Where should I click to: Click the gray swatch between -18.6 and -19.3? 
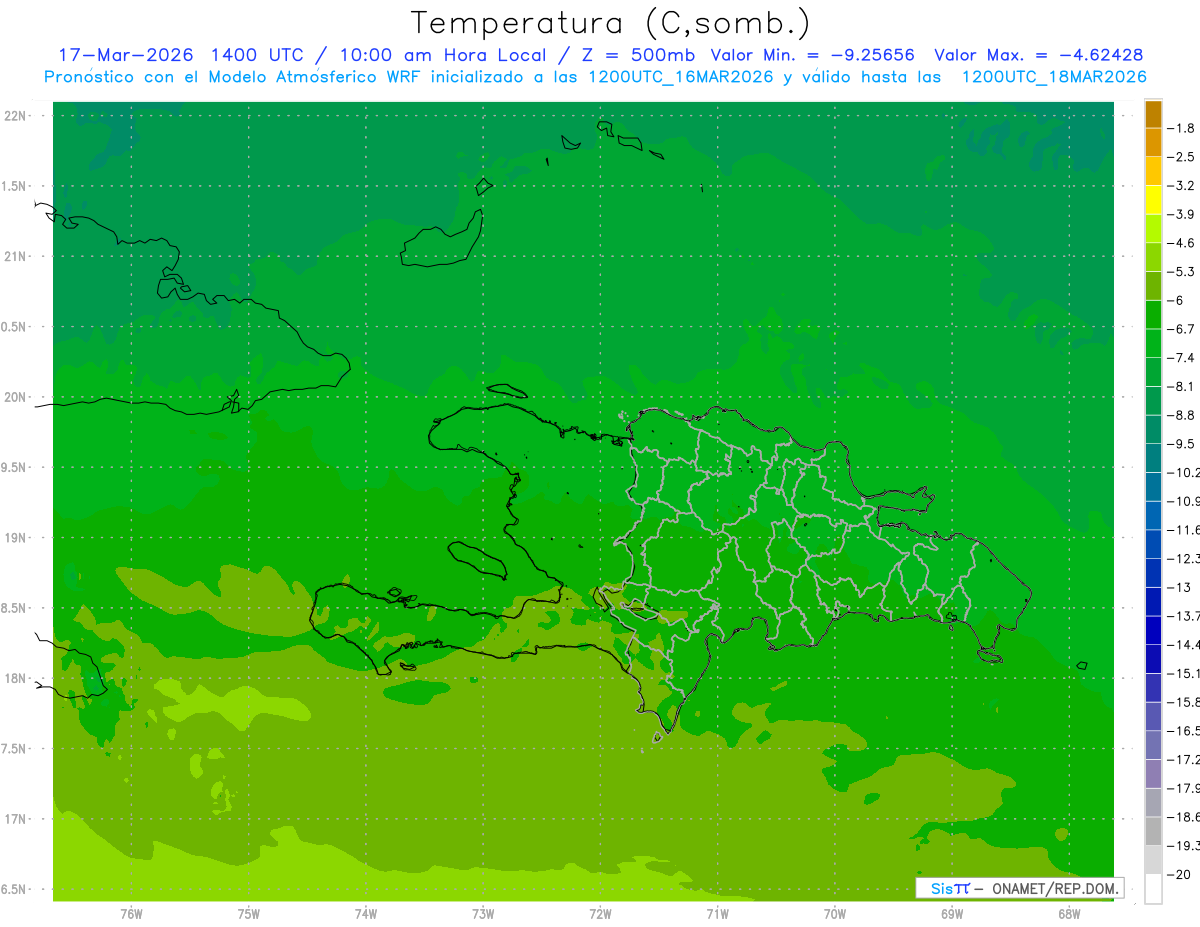[1153, 832]
